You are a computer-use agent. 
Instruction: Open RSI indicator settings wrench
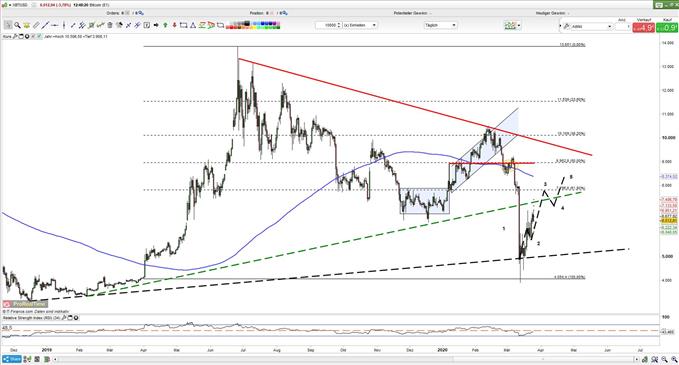coord(64,318)
